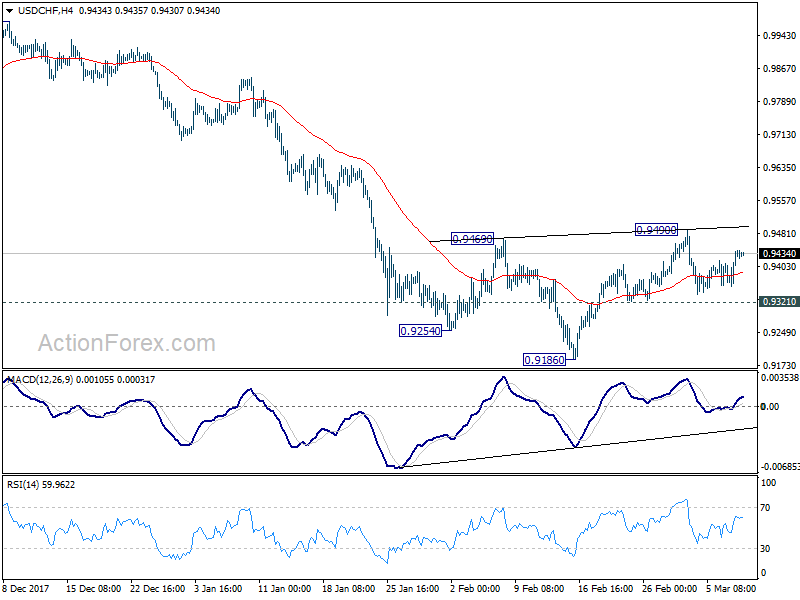Click the 0.92490 price axis value
Screen dimensions: 800x600
click(x=779, y=333)
